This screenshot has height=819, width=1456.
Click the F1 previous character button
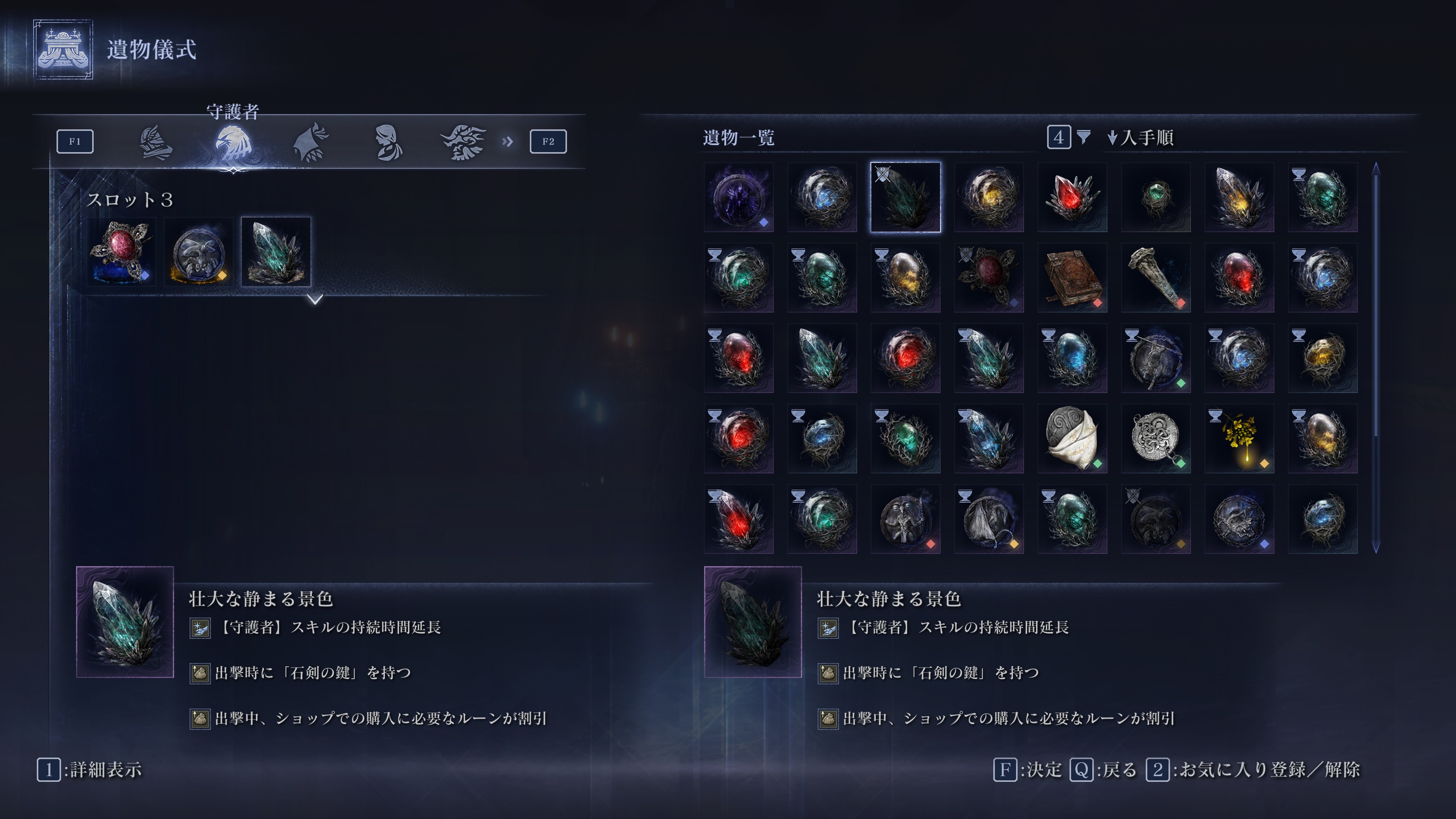click(75, 141)
